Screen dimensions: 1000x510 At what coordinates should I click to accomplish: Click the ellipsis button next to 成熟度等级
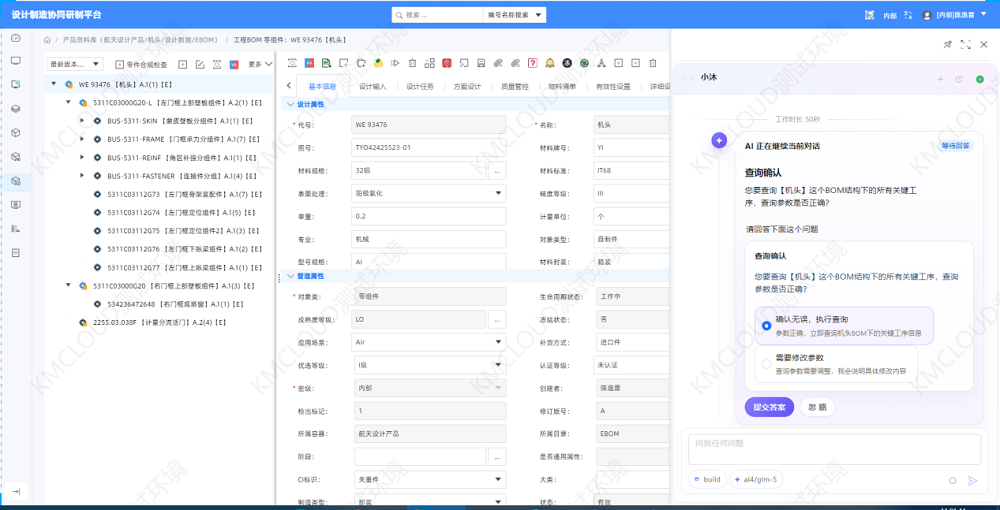tap(497, 319)
